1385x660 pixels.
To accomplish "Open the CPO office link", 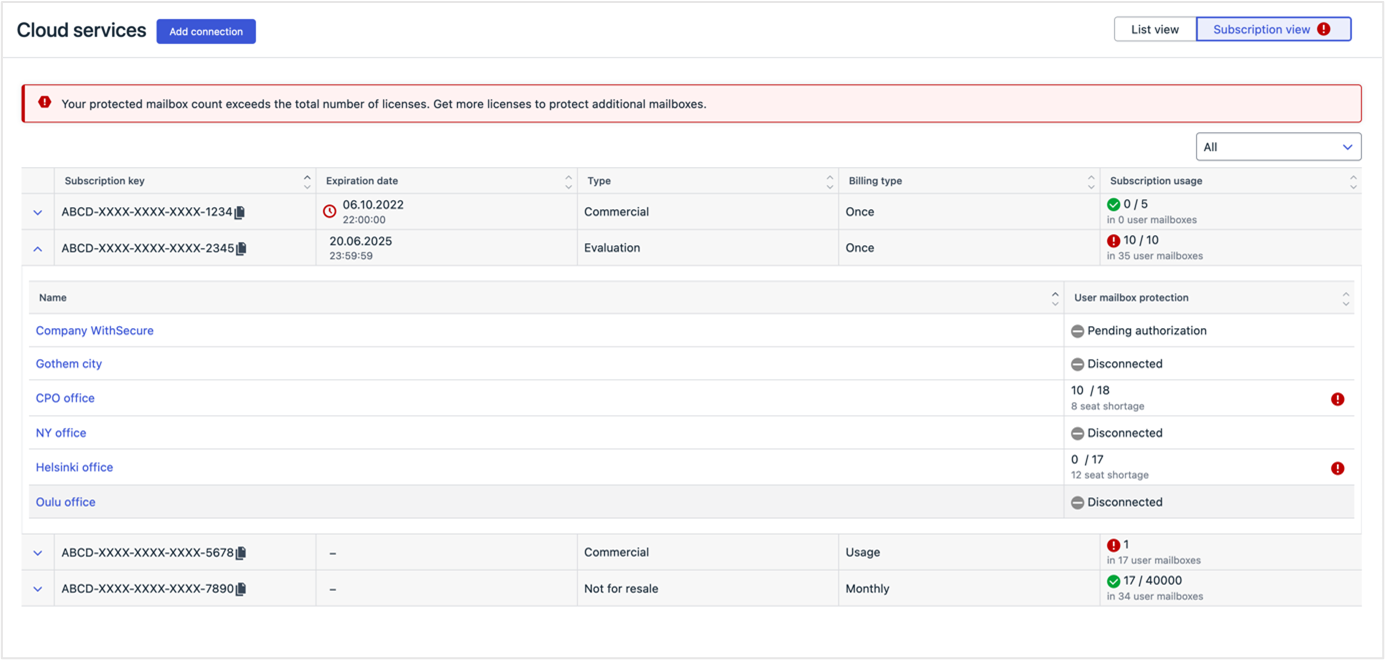I will point(65,398).
